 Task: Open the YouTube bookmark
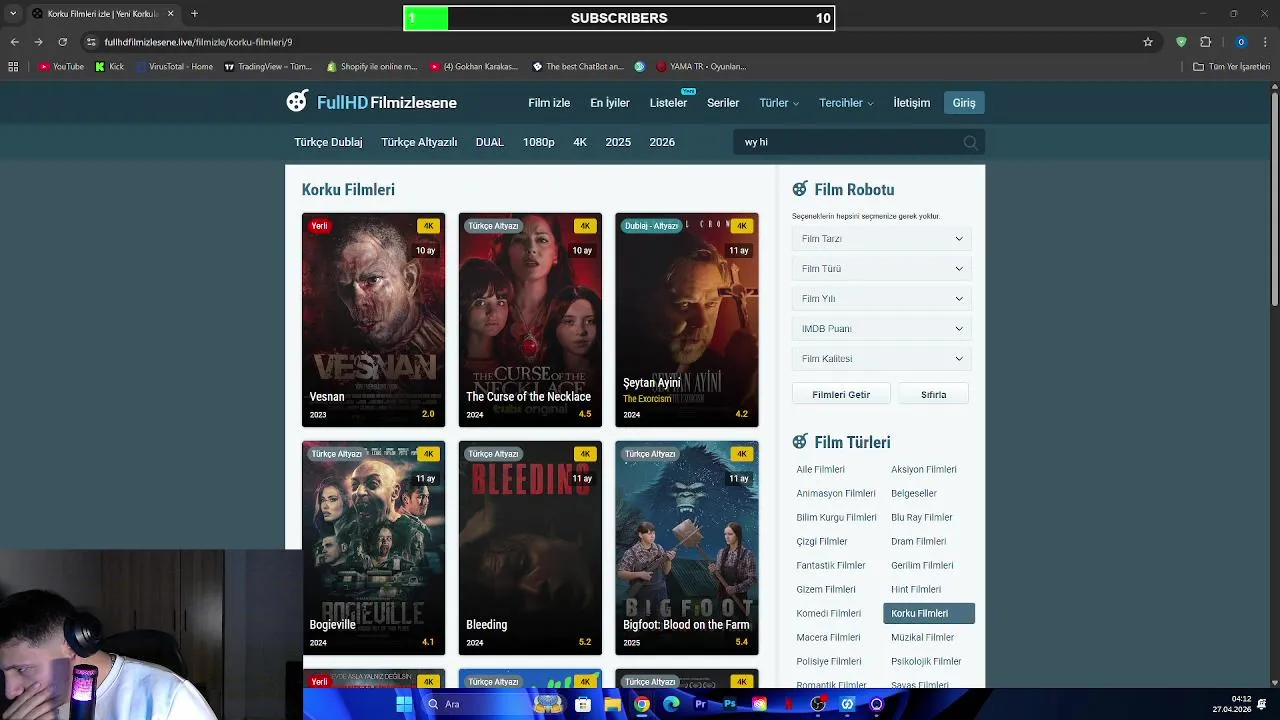pos(61,67)
